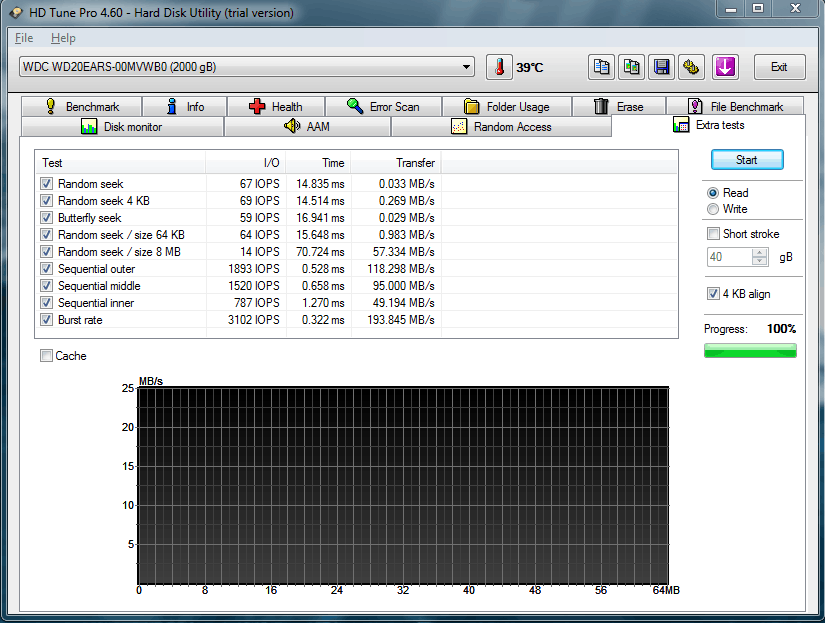Select the Read radio button
This screenshot has height=623, width=825.
(x=713, y=193)
